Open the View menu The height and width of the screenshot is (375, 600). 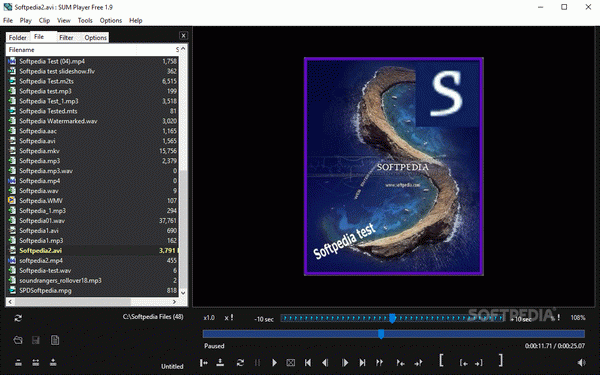tap(64, 20)
